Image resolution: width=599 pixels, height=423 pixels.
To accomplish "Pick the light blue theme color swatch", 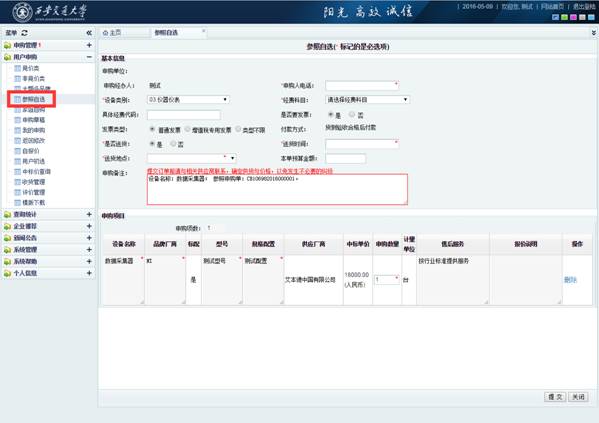I will point(591,17).
